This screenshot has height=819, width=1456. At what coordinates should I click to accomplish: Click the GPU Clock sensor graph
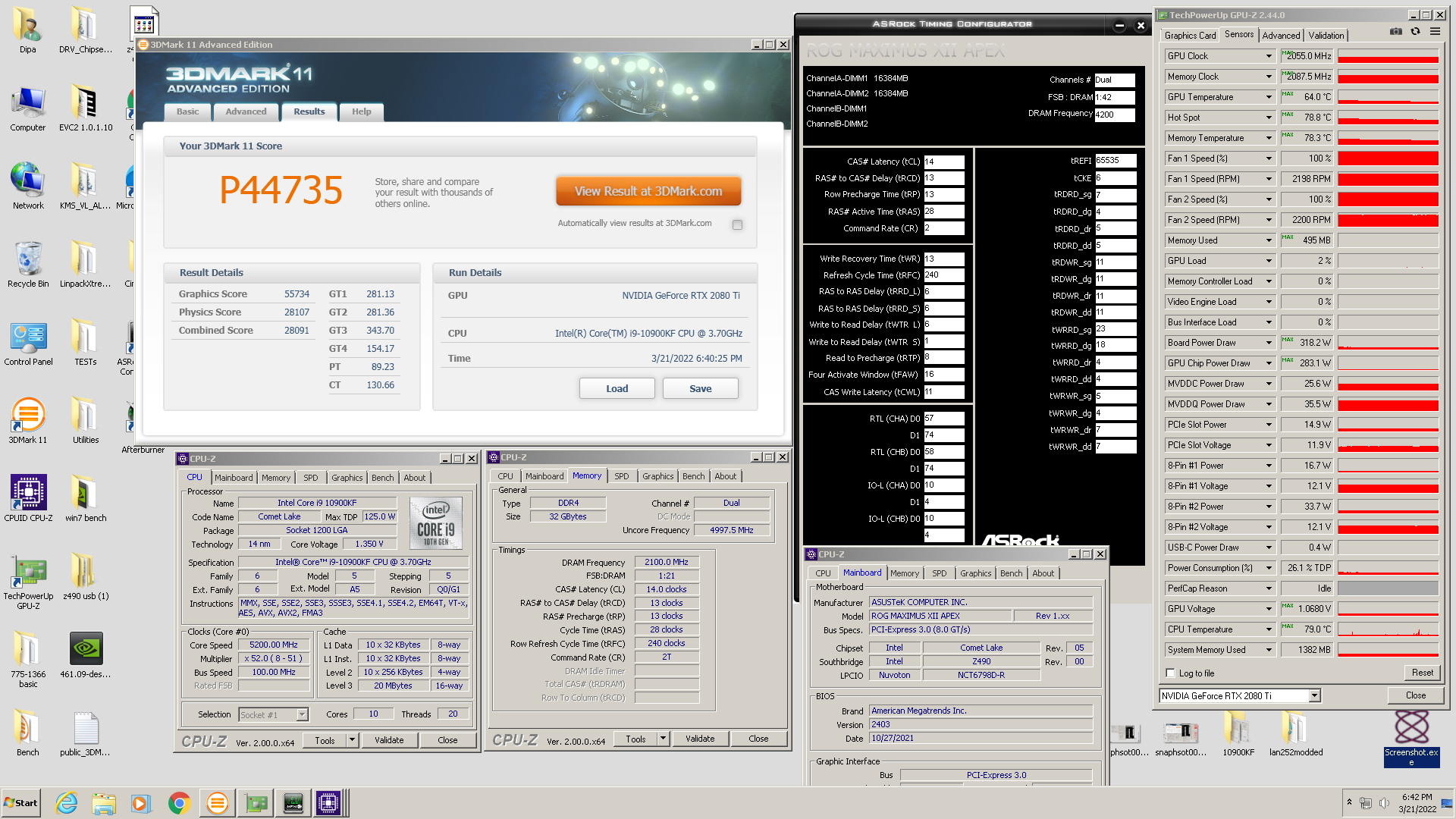(x=1388, y=56)
